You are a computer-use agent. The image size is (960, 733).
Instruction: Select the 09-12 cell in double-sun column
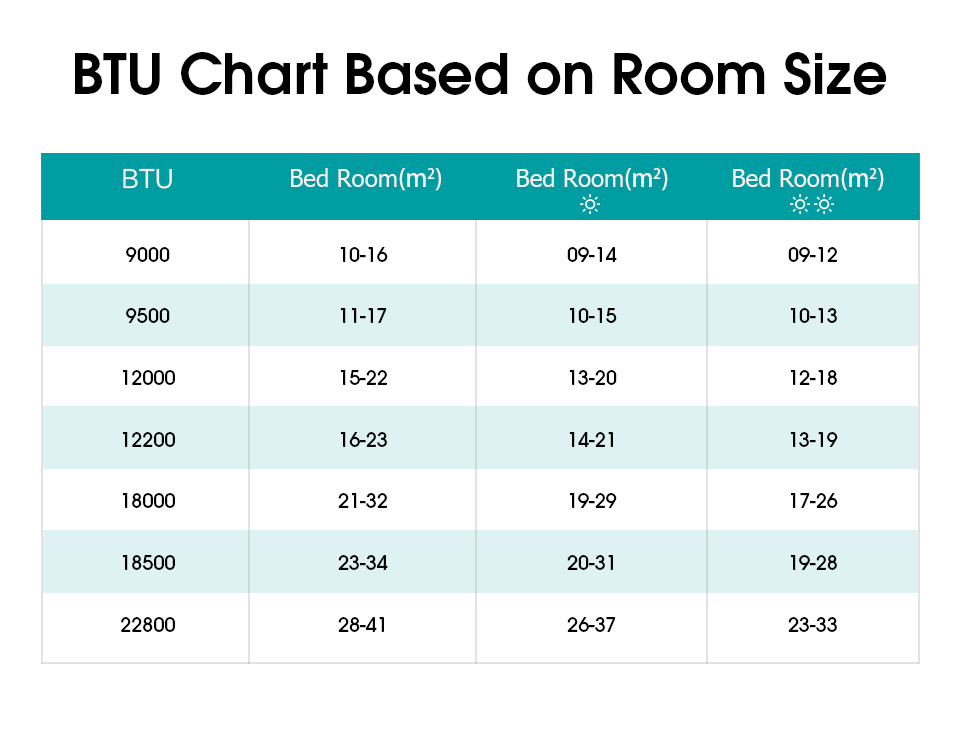click(x=812, y=255)
